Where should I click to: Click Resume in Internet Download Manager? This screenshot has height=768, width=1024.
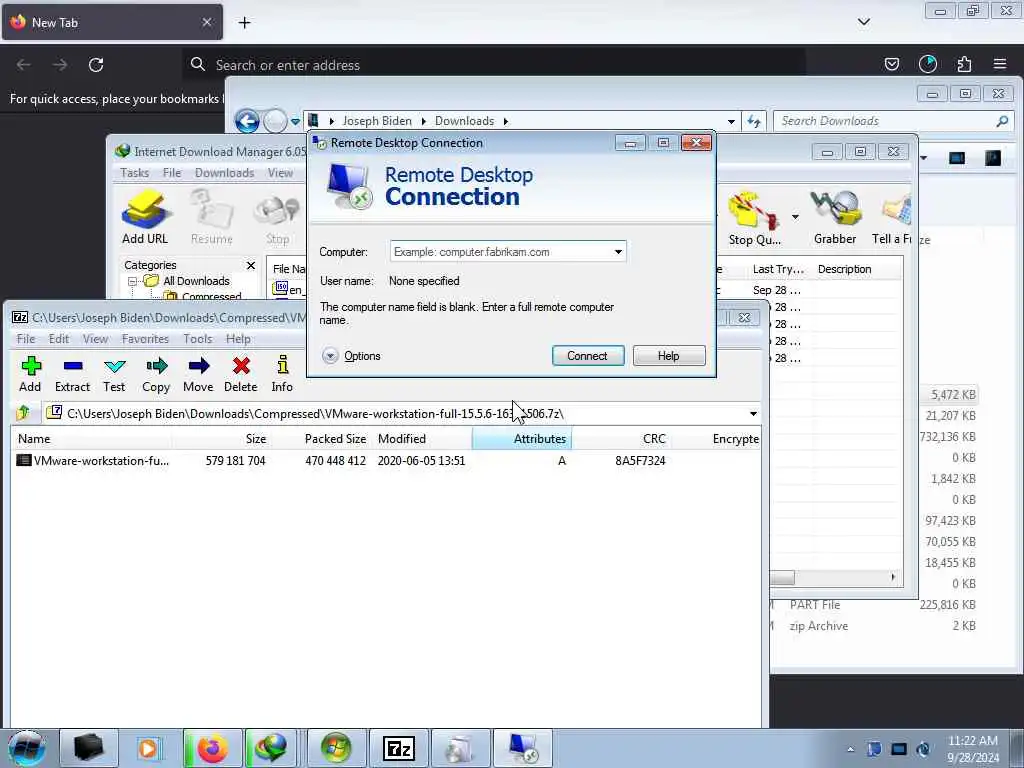(x=212, y=217)
